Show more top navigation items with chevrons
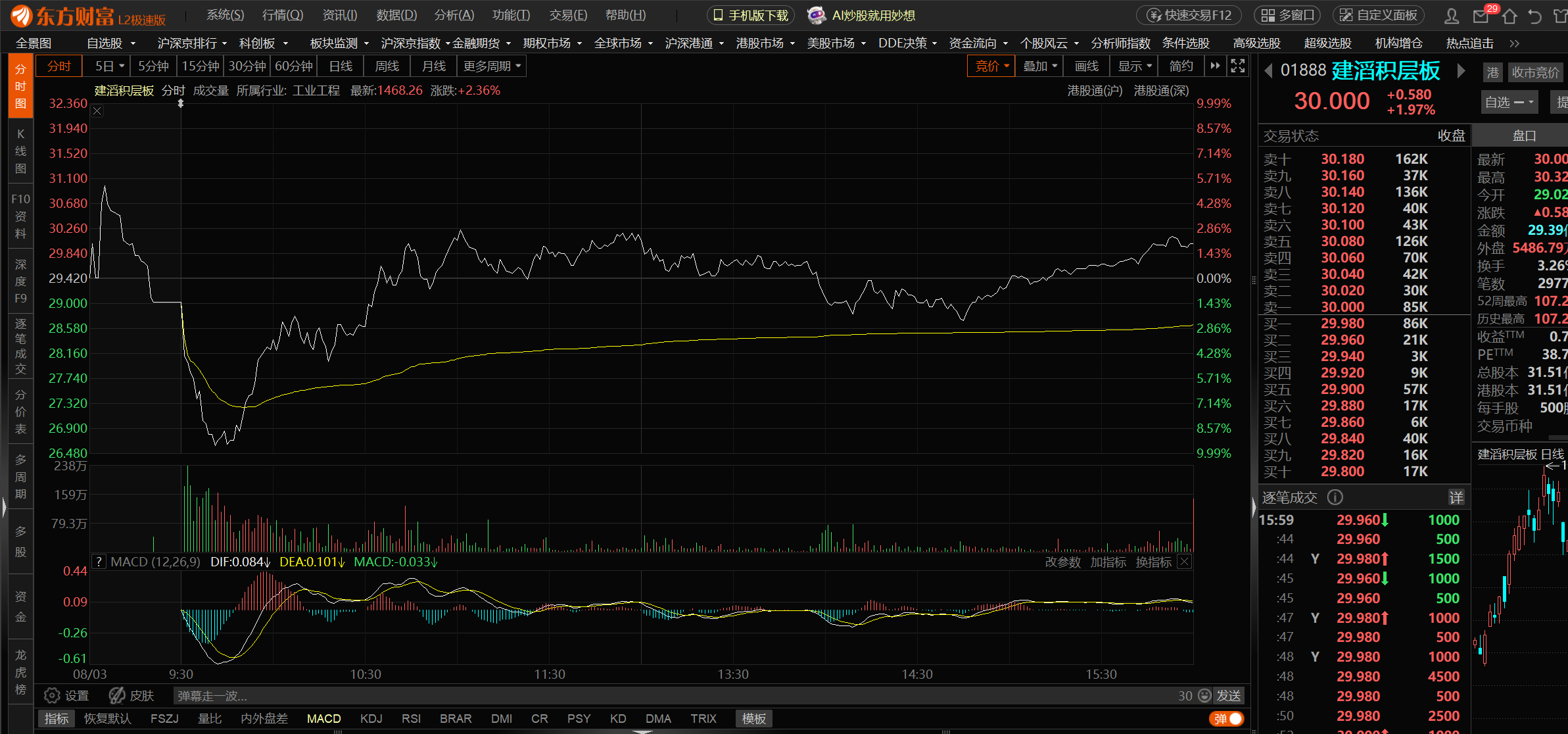 pyautogui.click(x=1515, y=43)
